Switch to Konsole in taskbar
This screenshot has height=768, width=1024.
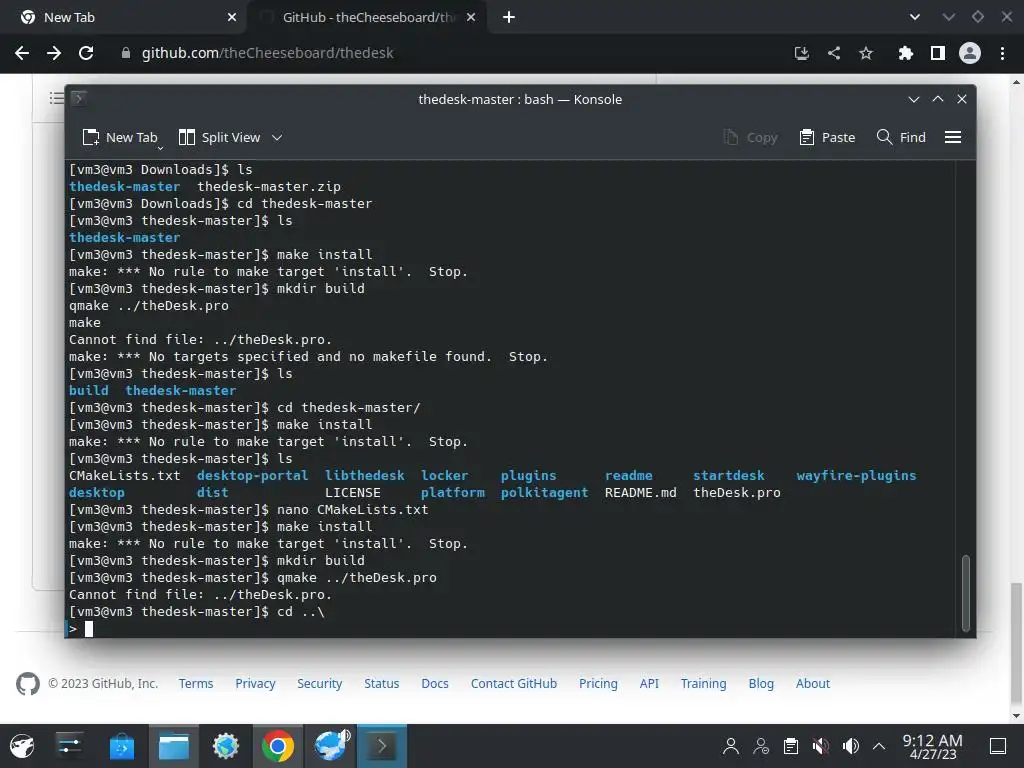tap(382, 746)
